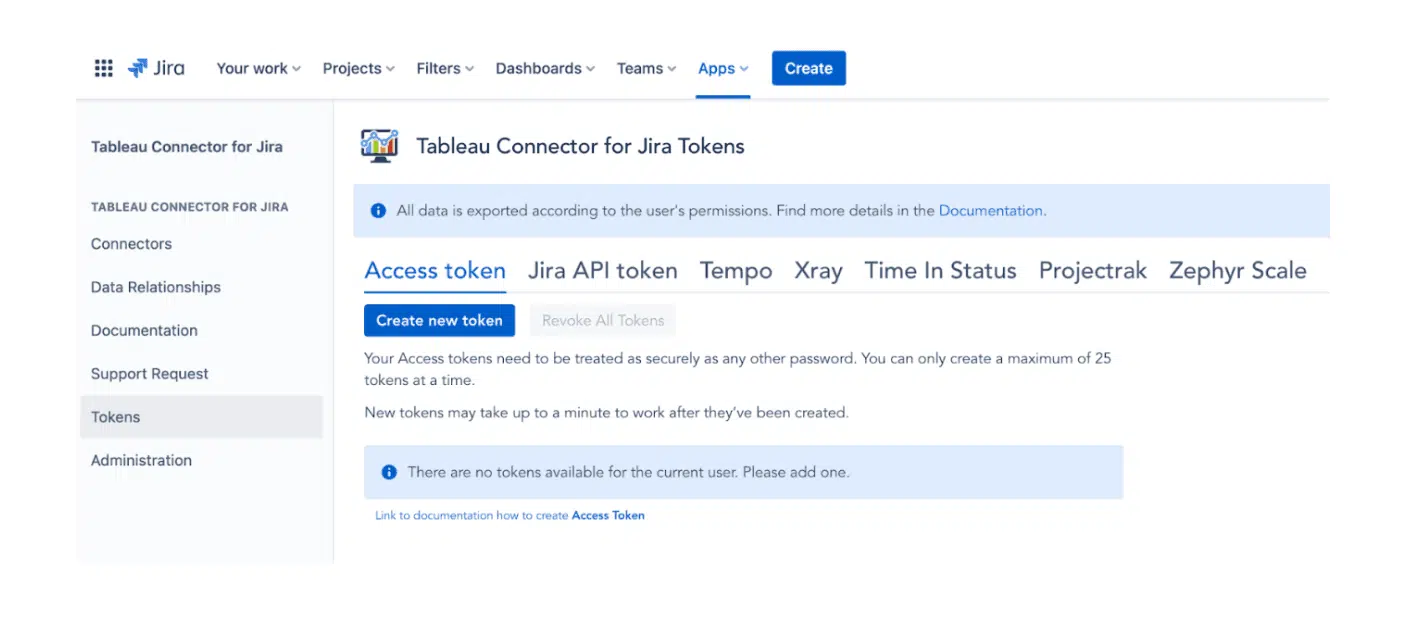Click the Tableau Connector for Jira sidebar title
The image size is (1426, 624).
(187, 146)
